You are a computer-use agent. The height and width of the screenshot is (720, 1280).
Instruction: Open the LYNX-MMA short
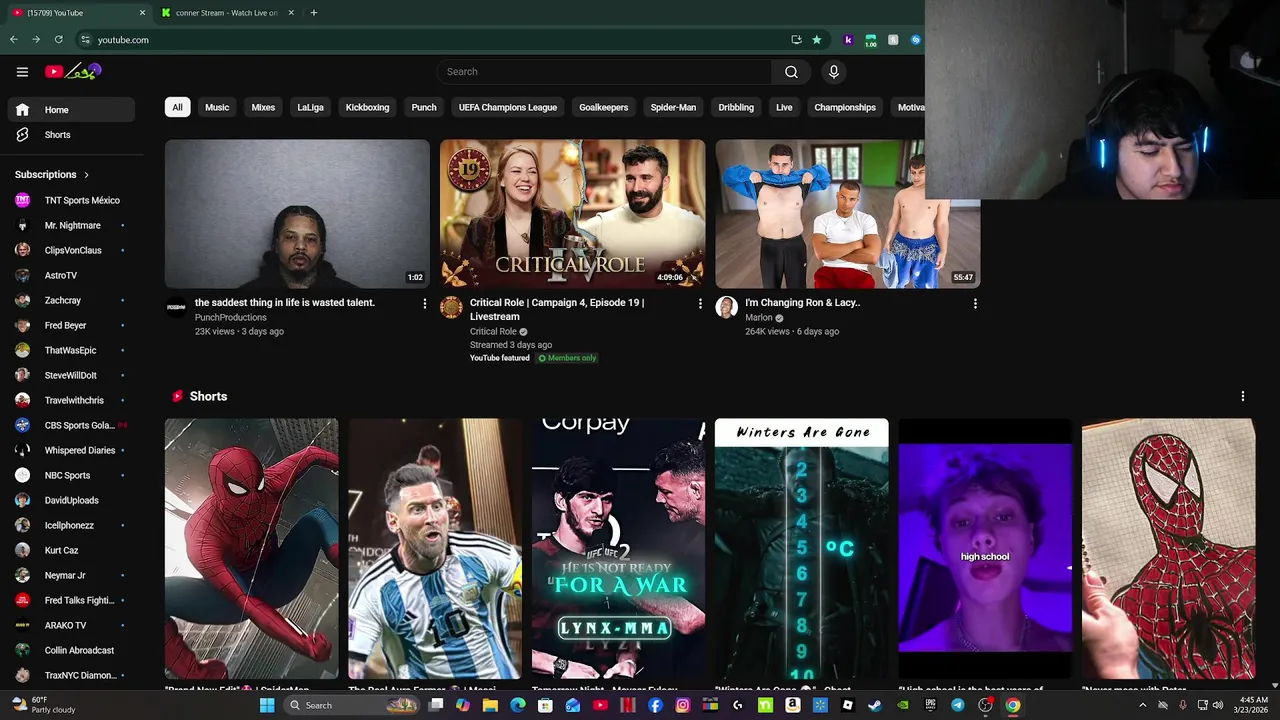618,549
